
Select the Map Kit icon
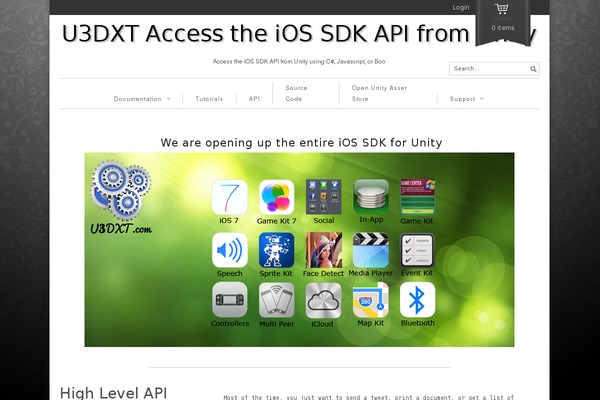click(370, 300)
